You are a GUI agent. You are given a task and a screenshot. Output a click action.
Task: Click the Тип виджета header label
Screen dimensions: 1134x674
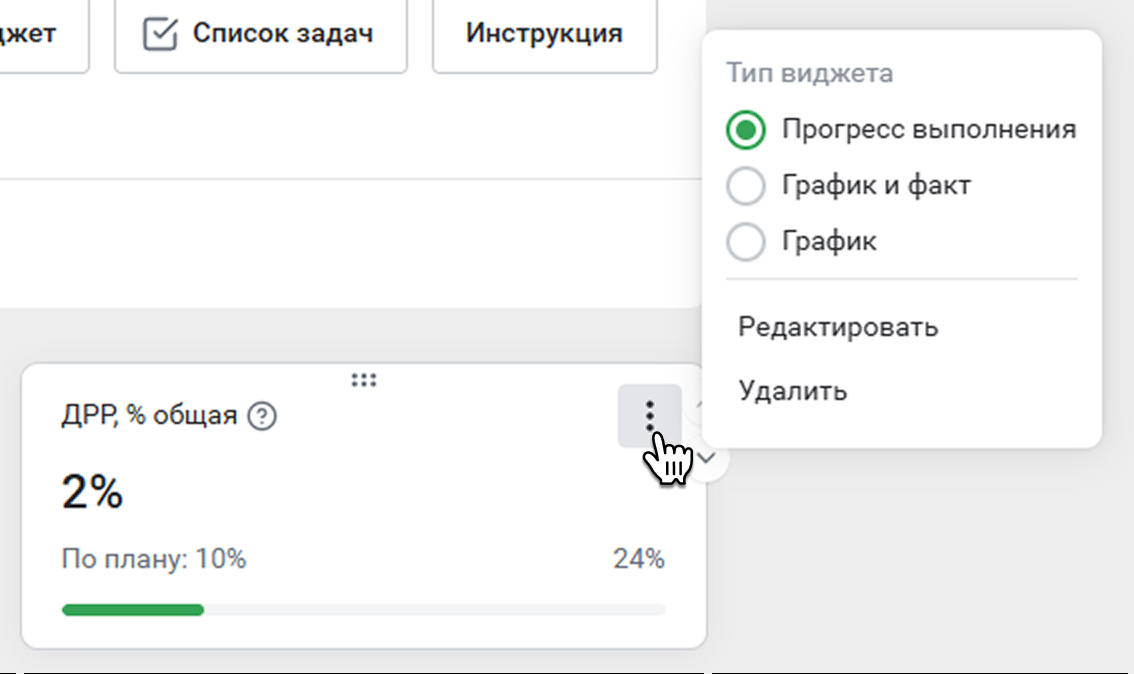[809, 73]
